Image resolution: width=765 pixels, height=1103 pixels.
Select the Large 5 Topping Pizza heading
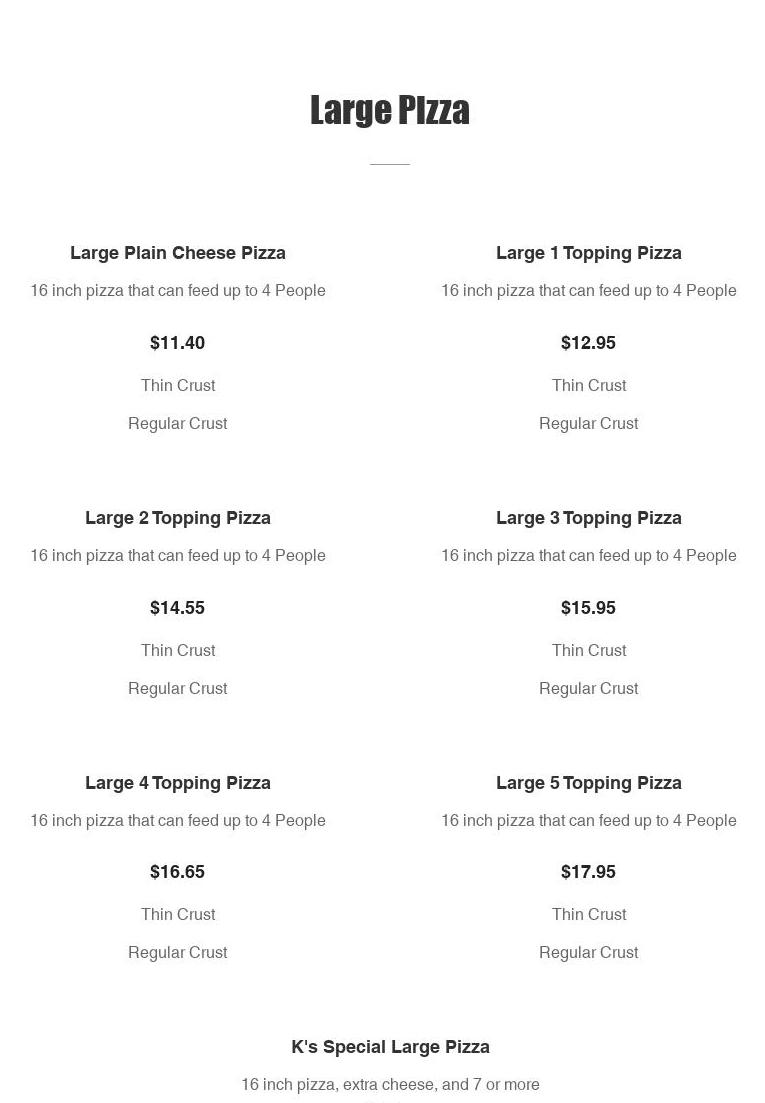click(x=588, y=783)
